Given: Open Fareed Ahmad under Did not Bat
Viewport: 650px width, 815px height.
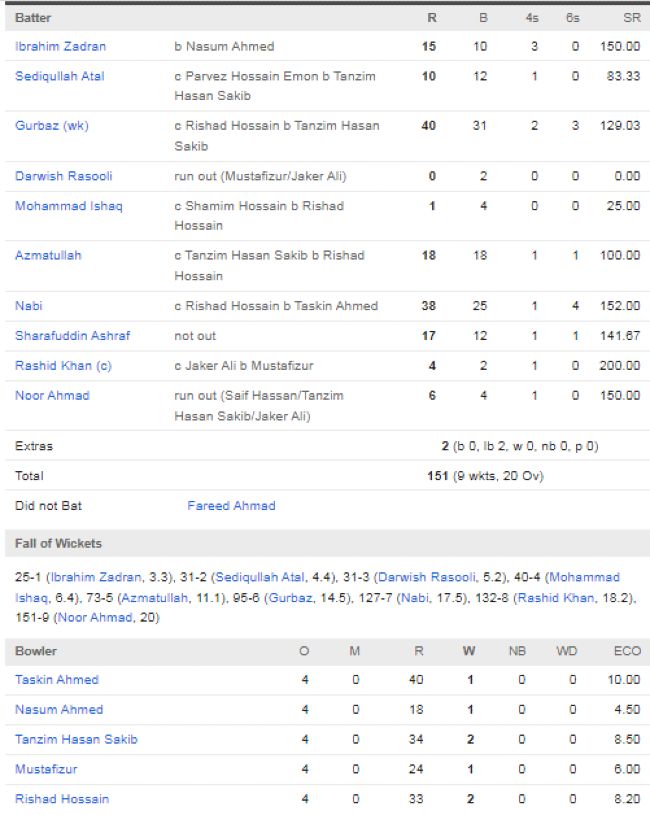Looking at the screenshot, I should (x=231, y=506).
